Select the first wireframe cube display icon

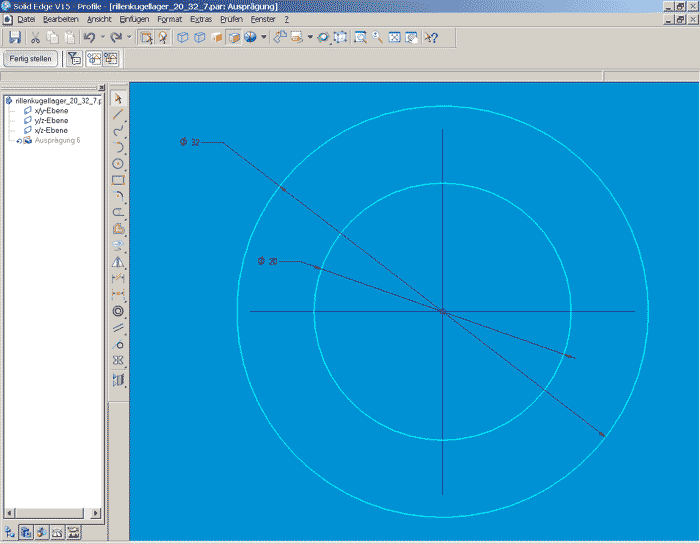183,37
